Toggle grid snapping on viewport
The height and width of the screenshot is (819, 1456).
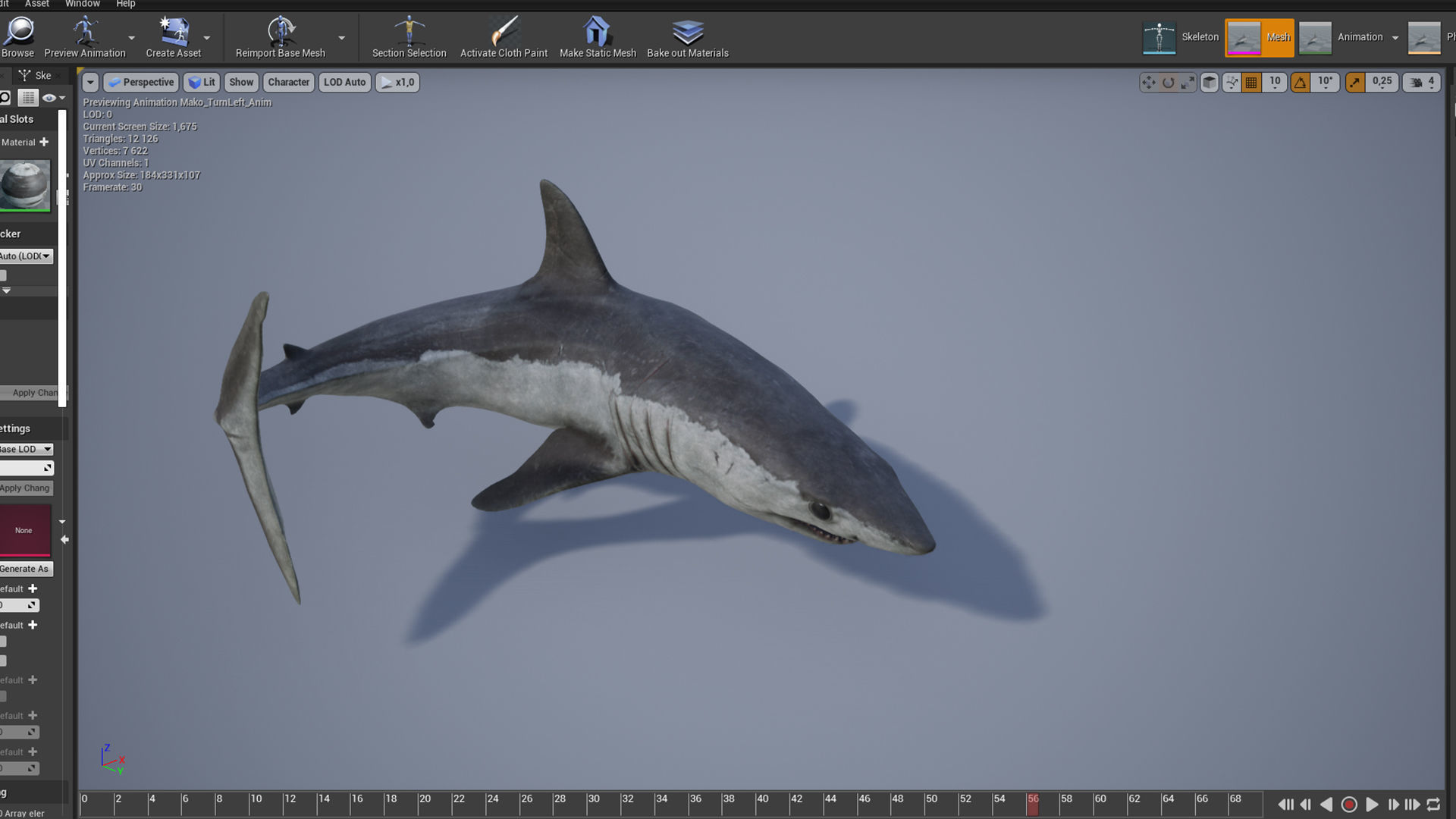click(1251, 83)
